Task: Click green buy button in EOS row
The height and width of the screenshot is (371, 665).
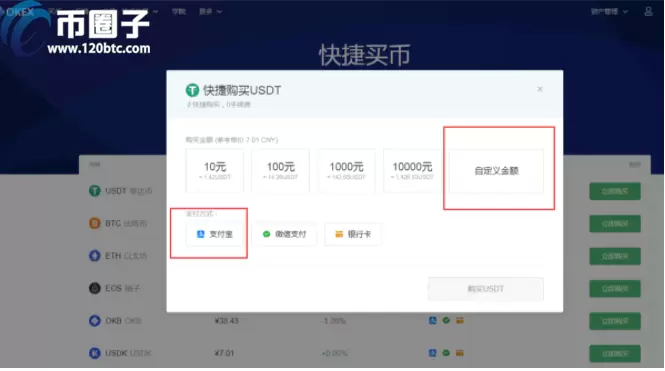Action: coord(615,289)
